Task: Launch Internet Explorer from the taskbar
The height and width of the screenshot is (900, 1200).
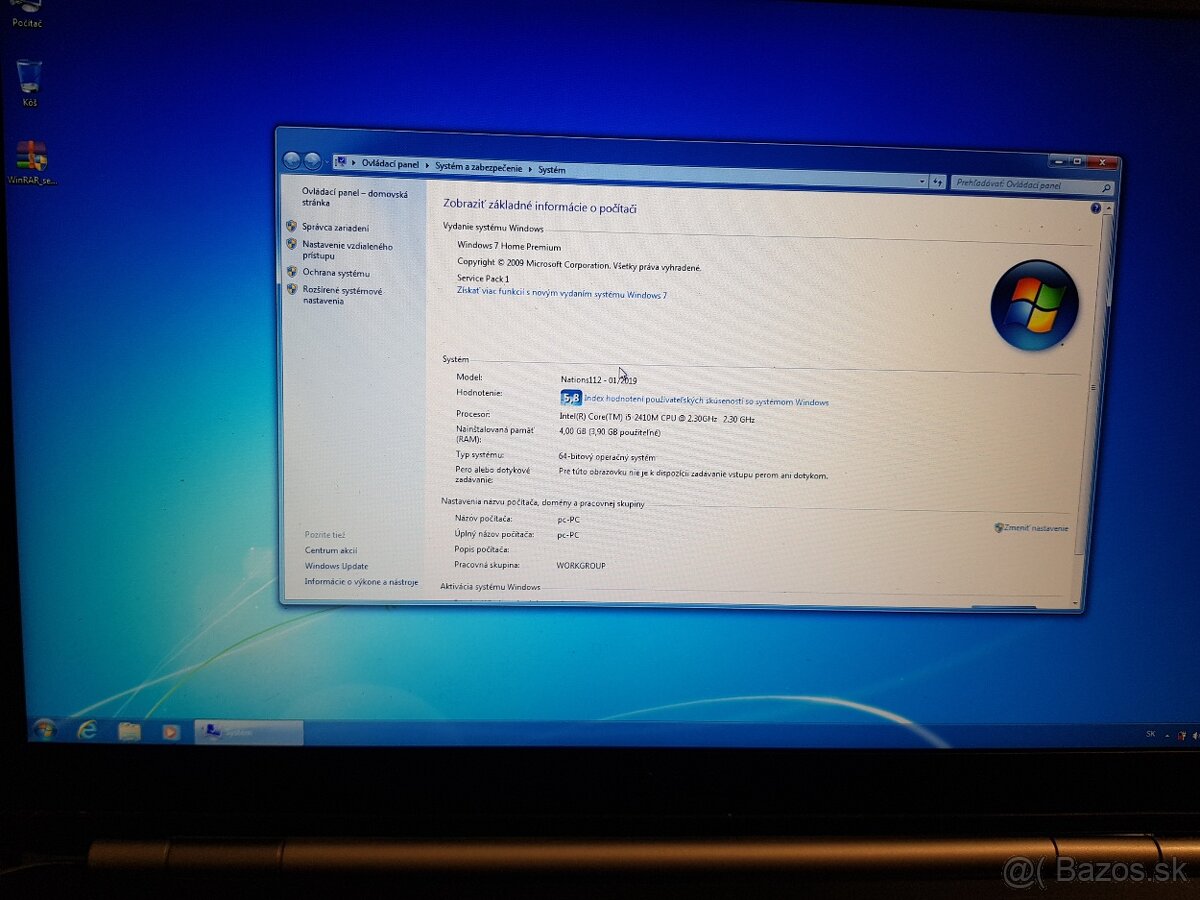Action: pyautogui.click(x=88, y=733)
